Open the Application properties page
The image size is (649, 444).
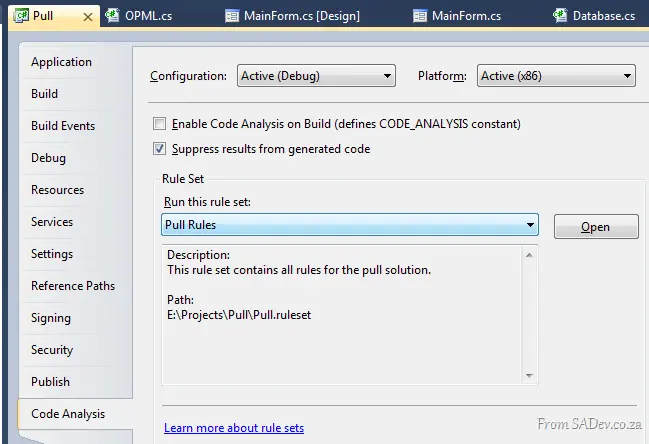click(61, 62)
